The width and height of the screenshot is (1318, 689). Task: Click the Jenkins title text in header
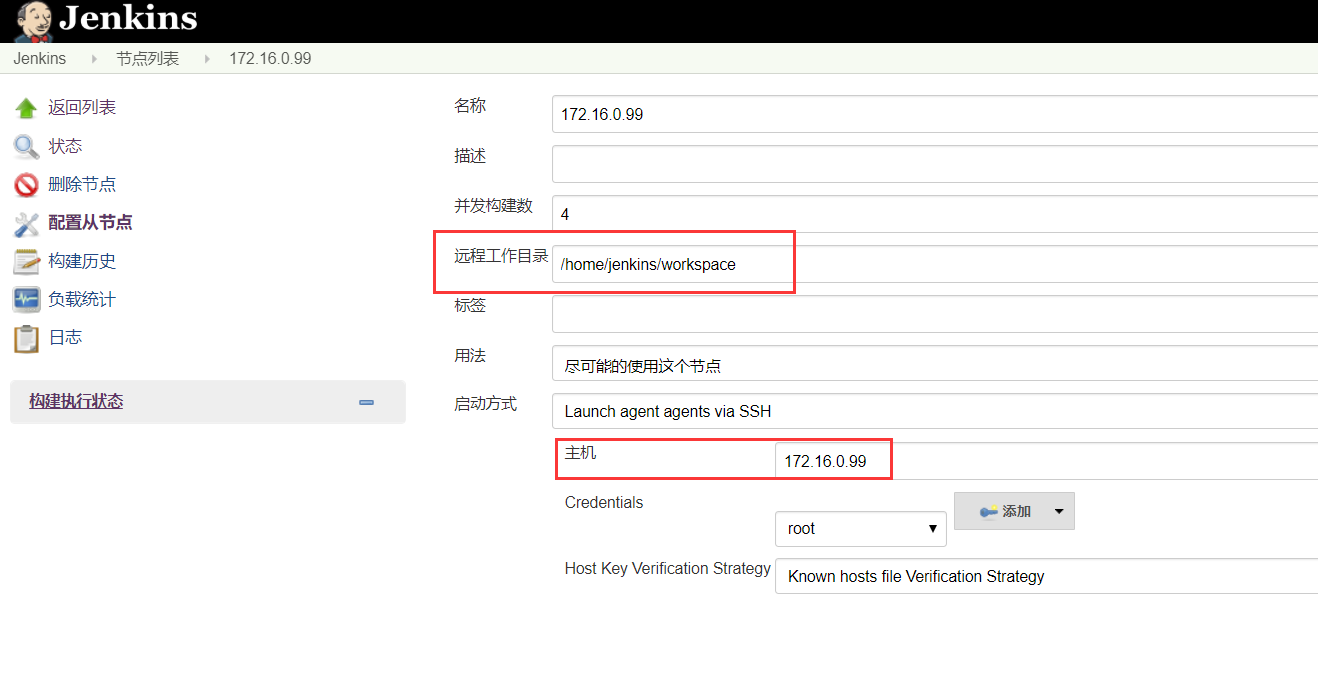[x=128, y=19]
